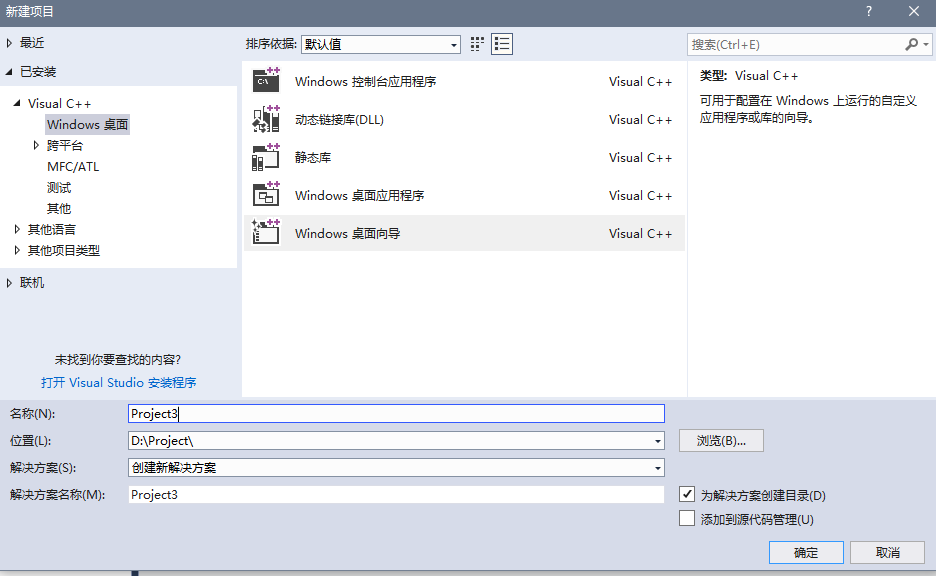
Task: Select the Windows 桌面应用程序 template icon
Action: click(x=267, y=195)
